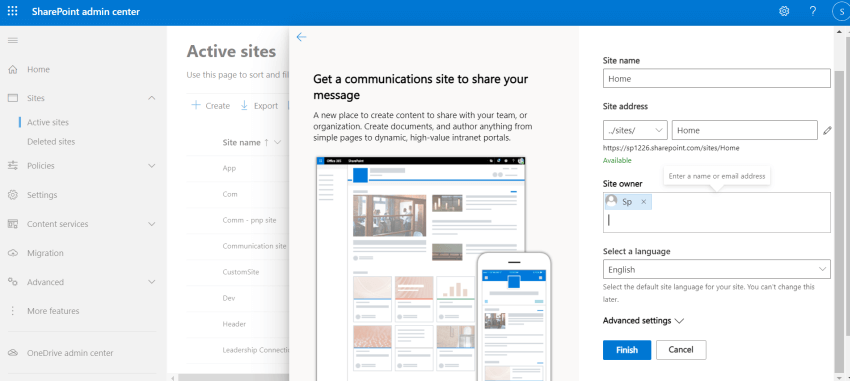Click the Policies sliders icon
The image size is (850, 381).
pos(13,166)
